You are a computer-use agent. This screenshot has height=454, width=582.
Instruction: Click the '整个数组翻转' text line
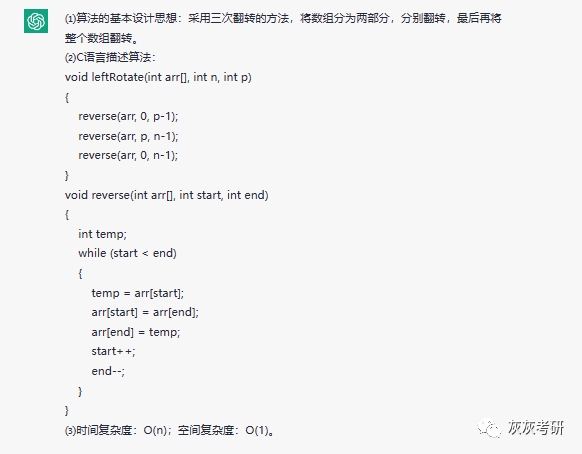(99, 38)
